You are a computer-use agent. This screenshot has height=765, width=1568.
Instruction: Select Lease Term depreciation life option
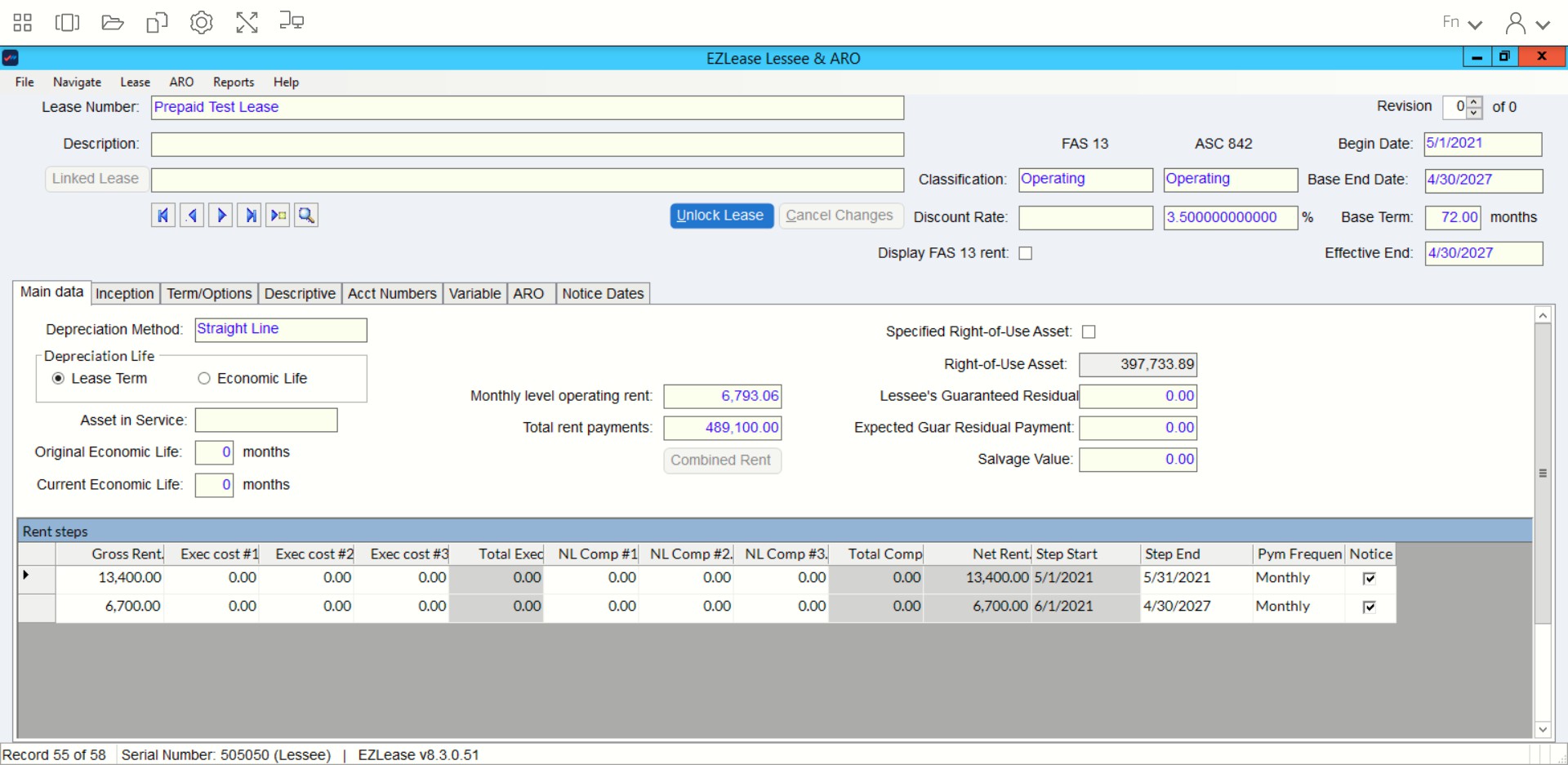tap(58, 379)
